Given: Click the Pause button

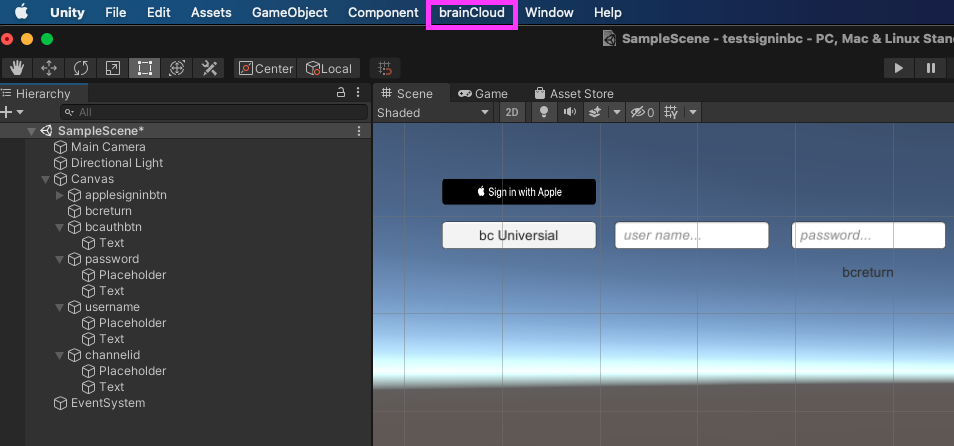Looking at the screenshot, I should (931, 68).
